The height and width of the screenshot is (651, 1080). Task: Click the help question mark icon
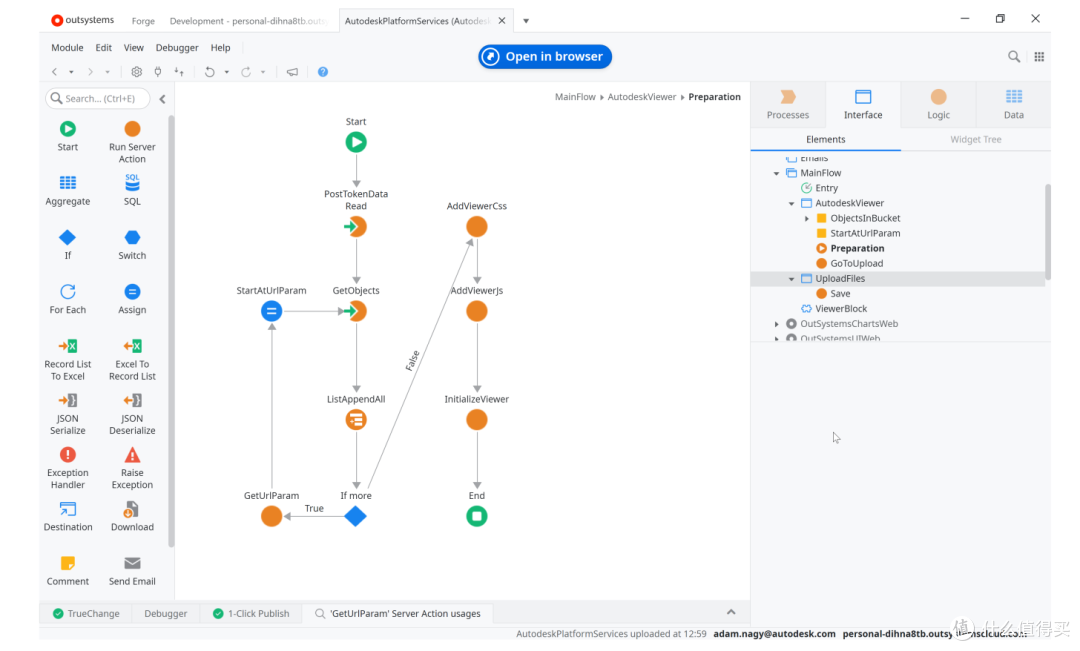pos(322,72)
